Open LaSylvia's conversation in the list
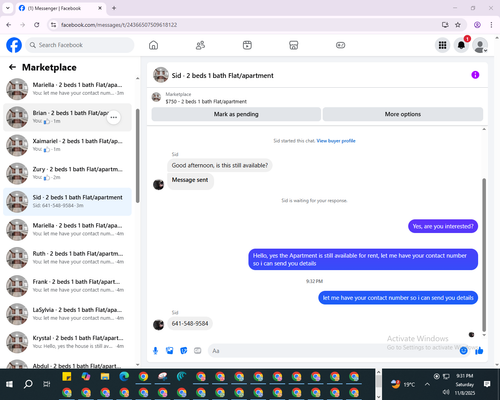Screen dimensions: 500x400 point(67,314)
